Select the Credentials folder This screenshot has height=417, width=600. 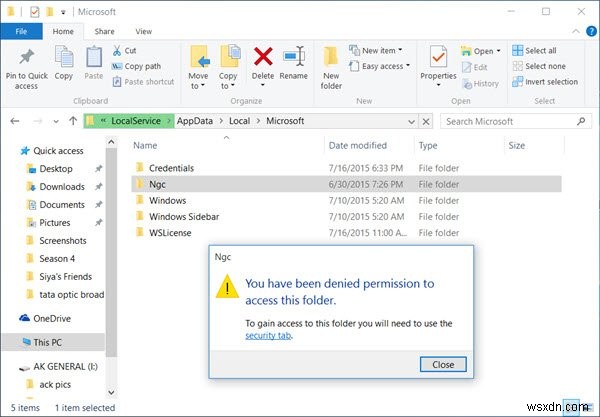(x=346, y=168)
